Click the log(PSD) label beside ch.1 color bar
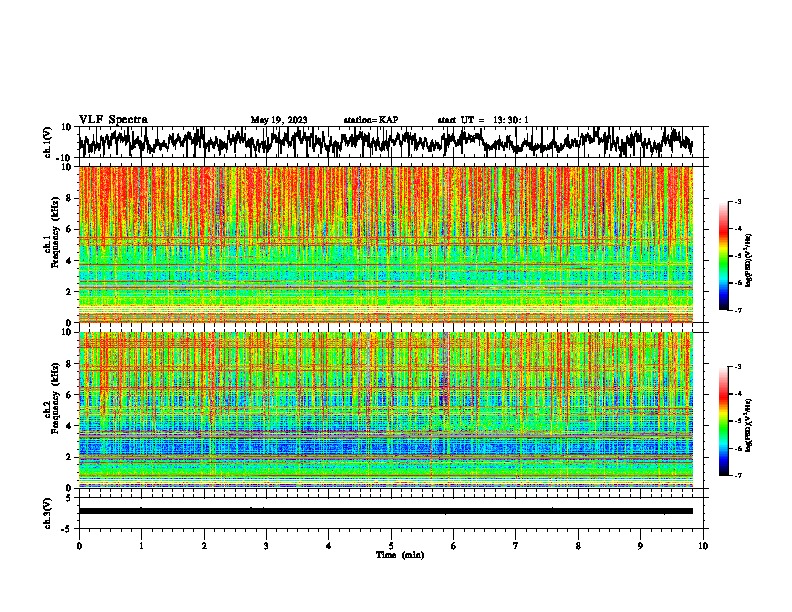 pyautogui.click(x=749, y=260)
